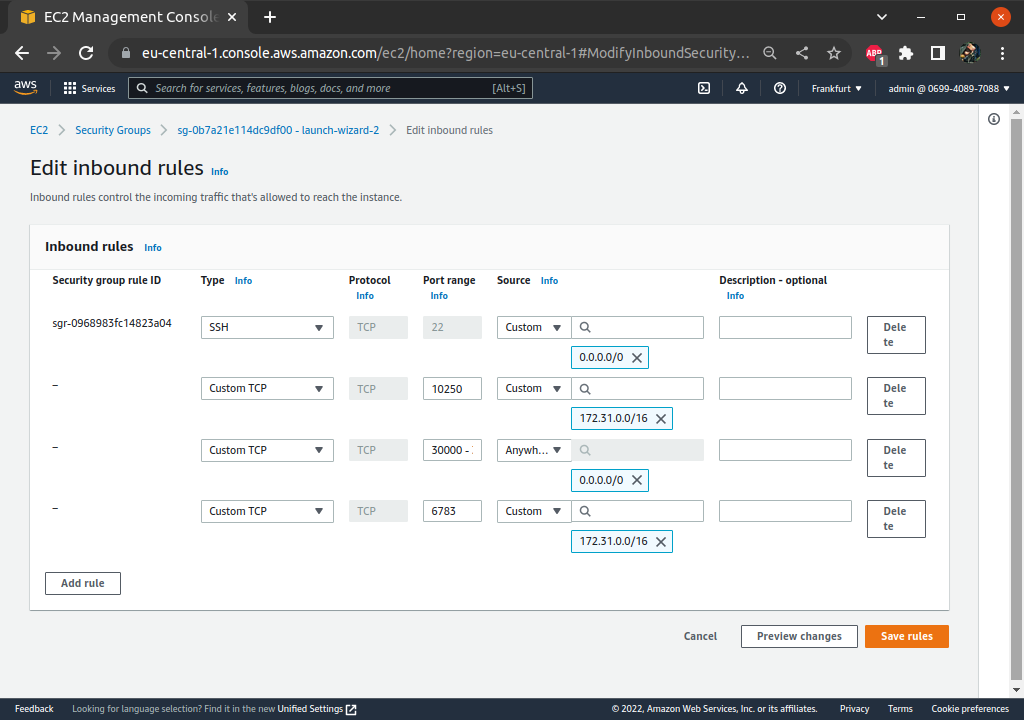The image size is (1024, 720).
Task: Close the EC2 Management Console tab
Action: (x=232, y=17)
